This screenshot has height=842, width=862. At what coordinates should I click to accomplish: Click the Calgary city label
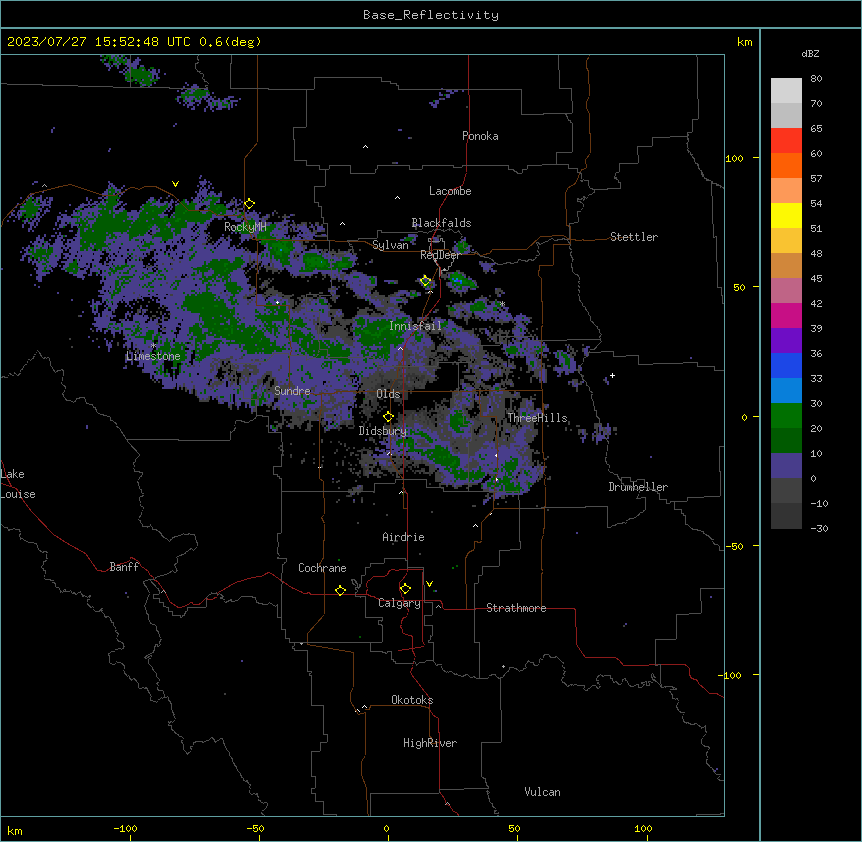pos(399,603)
